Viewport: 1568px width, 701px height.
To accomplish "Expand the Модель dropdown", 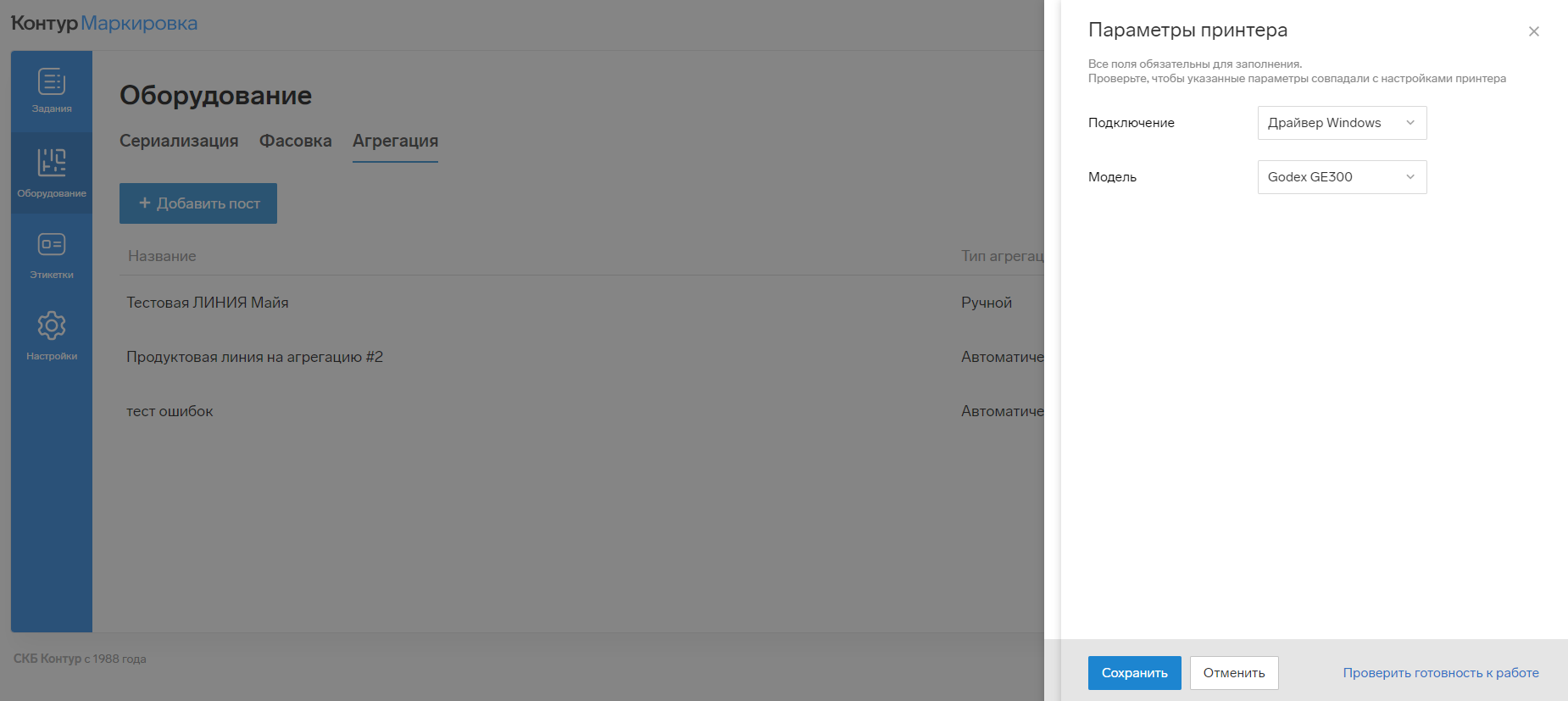I will [x=1341, y=177].
